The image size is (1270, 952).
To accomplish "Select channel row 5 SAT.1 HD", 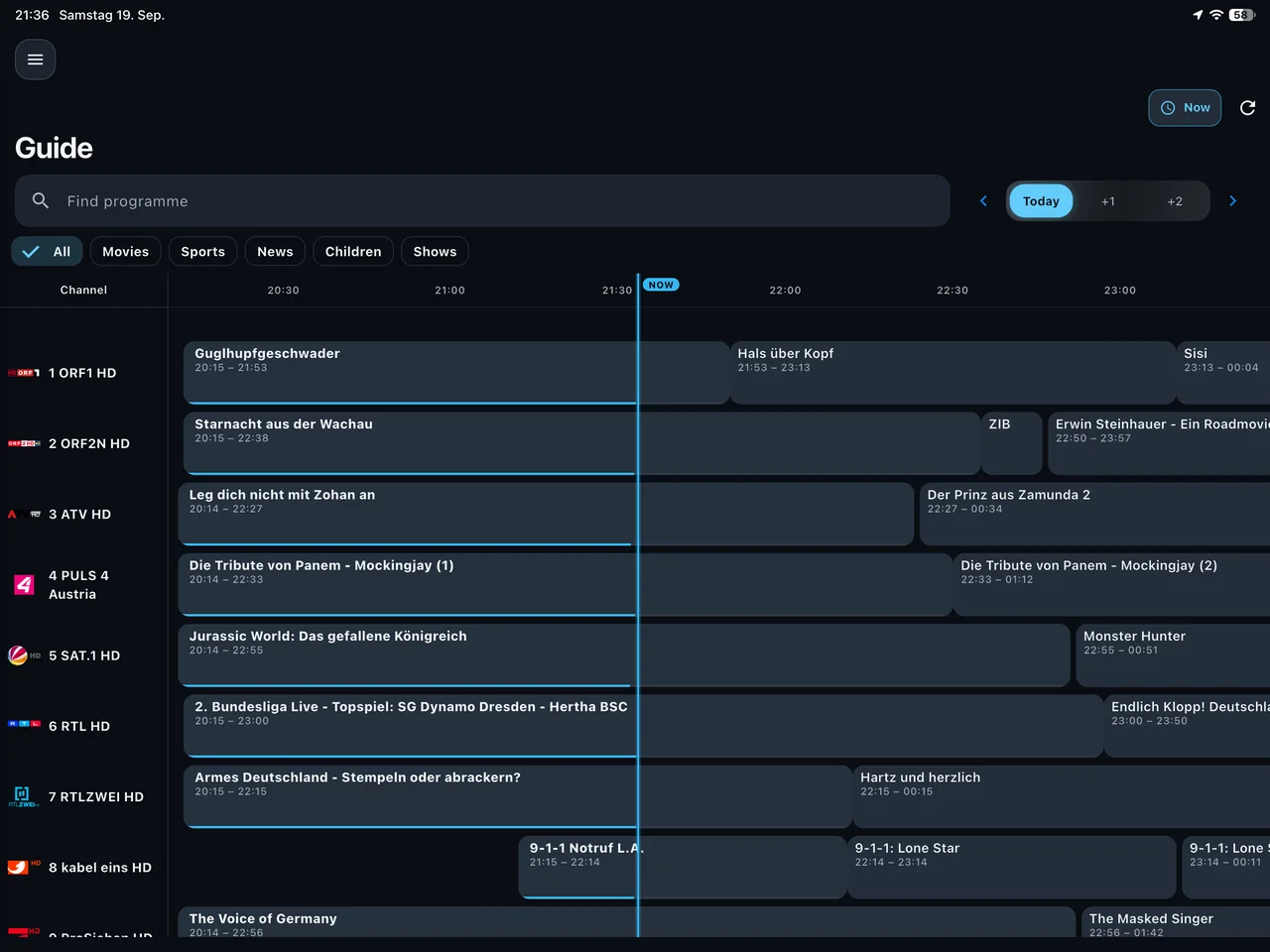I will (x=83, y=655).
